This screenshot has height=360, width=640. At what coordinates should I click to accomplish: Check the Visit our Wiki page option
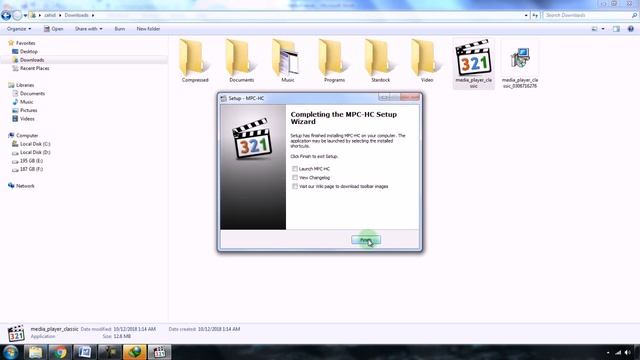(x=295, y=187)
